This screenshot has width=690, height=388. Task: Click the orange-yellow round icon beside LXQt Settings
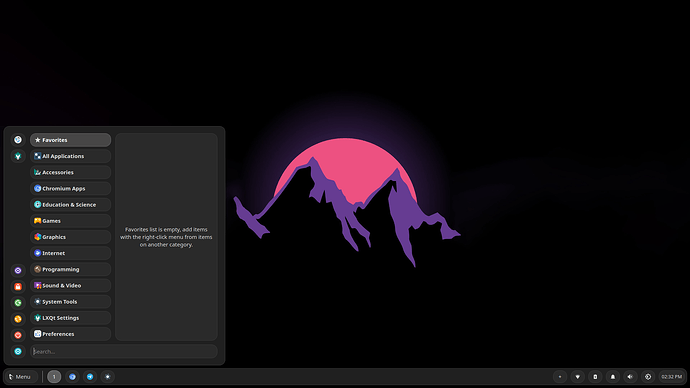(18, 319)
